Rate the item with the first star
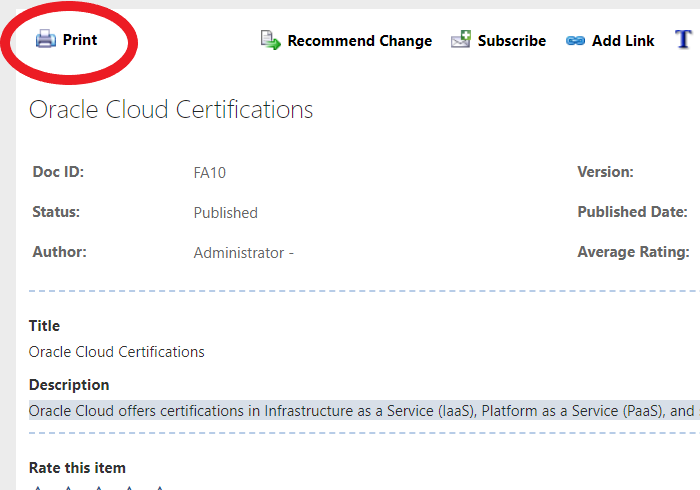This screenshot has width=700, height=490. pyautogui.click(x=39, y=487)
